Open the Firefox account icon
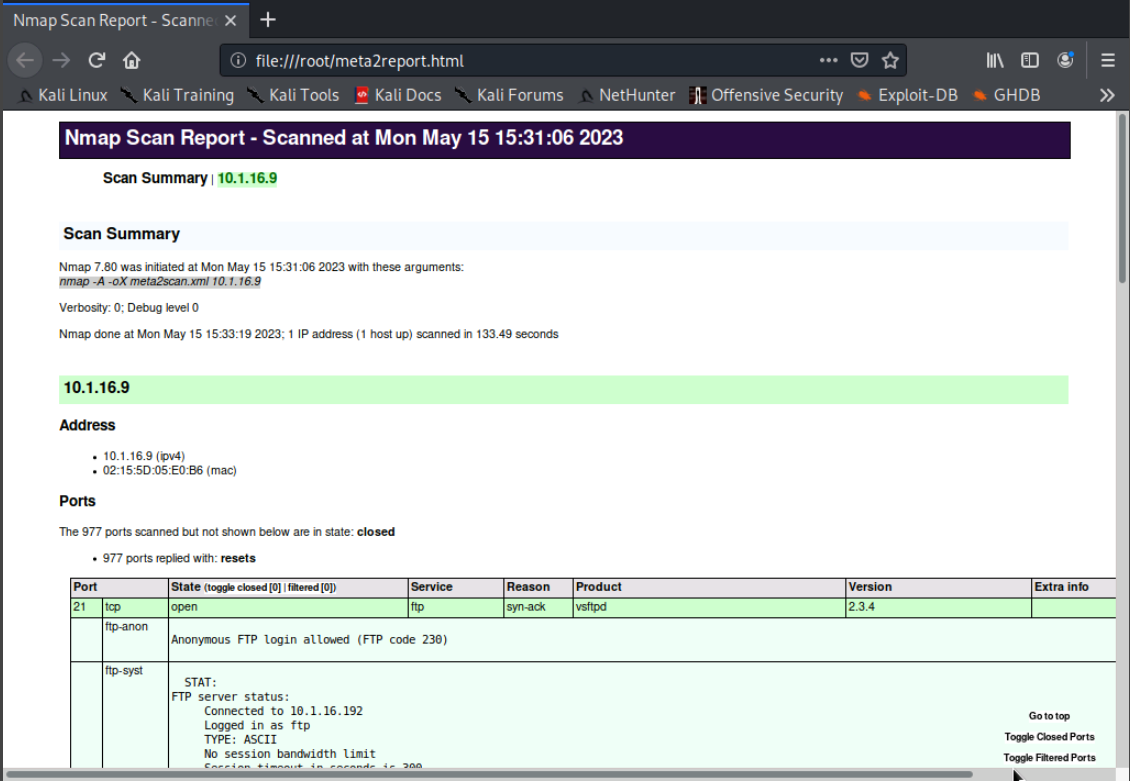The height and width of the screenshot is (781, 1130). pos(1065,61)
